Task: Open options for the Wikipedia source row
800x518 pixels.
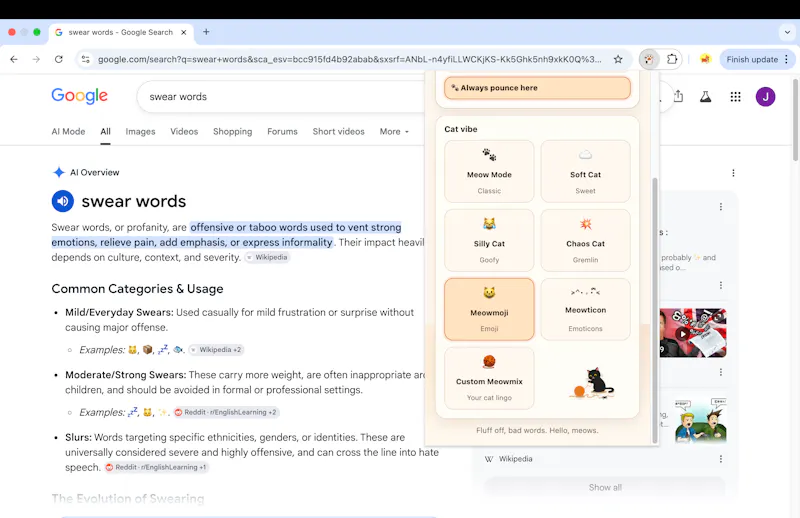Action: pyautogui.click(x=720, y=459)
